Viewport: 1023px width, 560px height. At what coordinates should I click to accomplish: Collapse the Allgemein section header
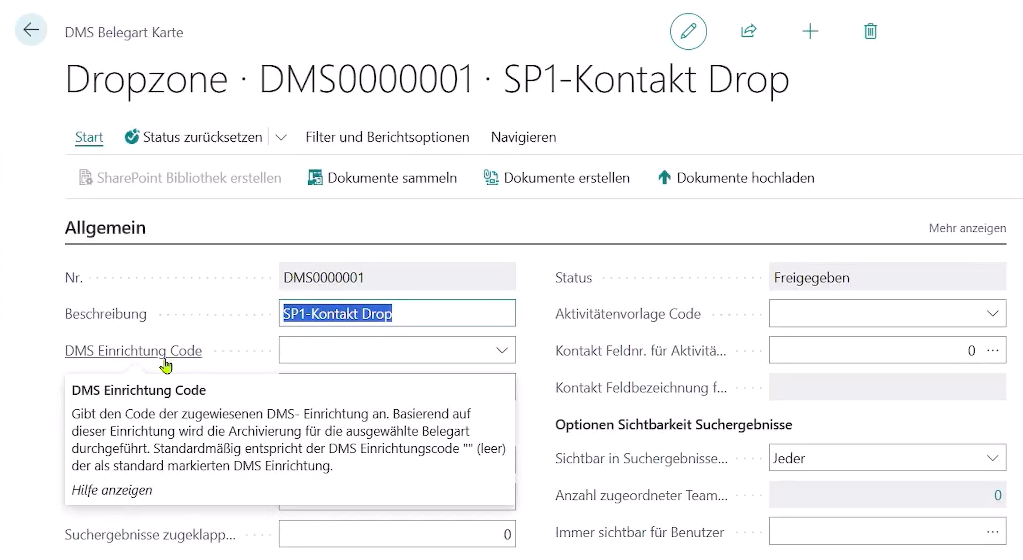click(x=105, y=228)
